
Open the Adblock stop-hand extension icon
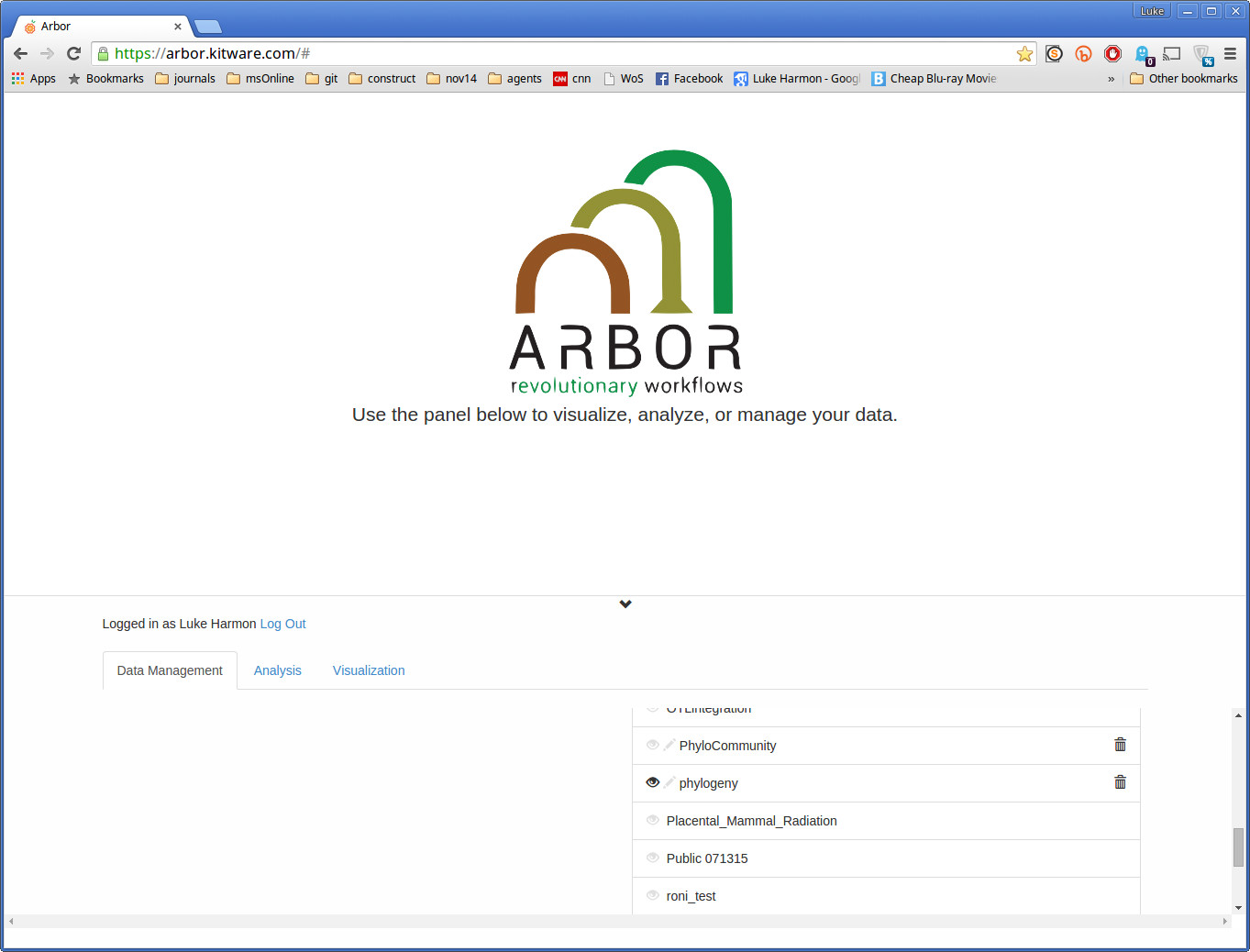tap(1112, 53)
